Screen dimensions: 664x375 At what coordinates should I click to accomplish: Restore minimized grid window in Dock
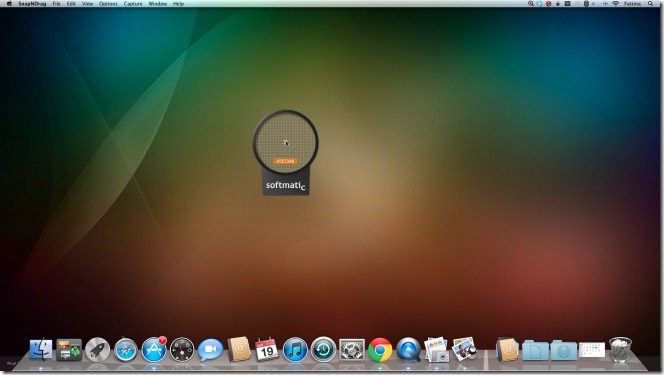point(592,350)
